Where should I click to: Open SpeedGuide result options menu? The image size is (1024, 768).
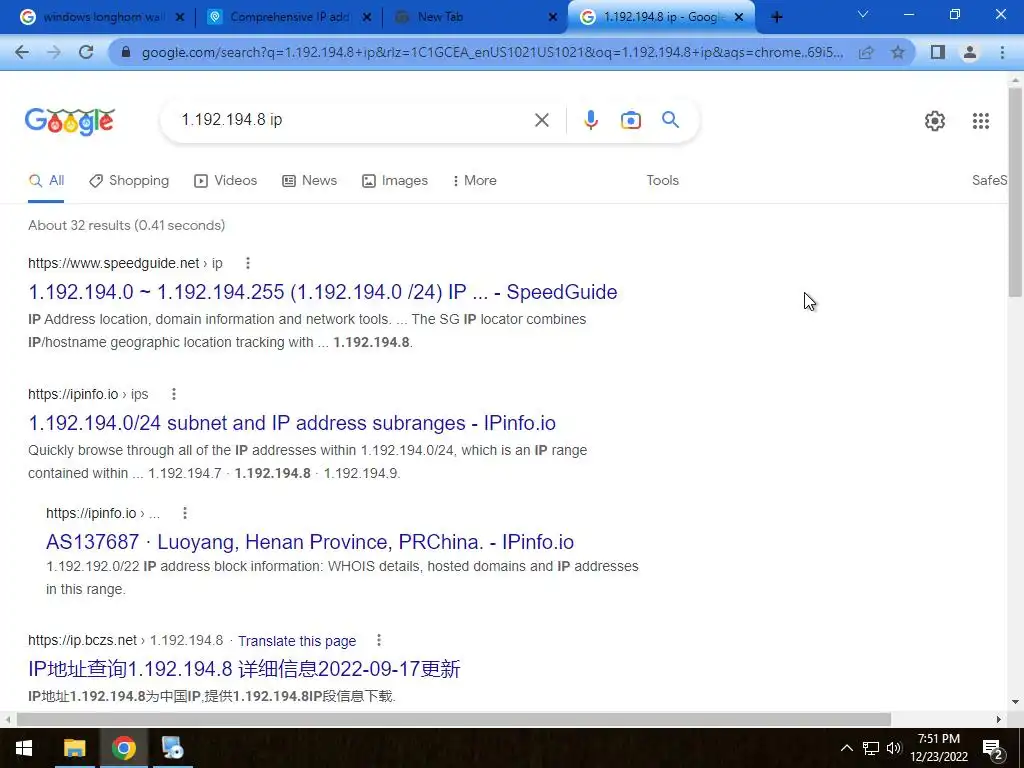click(248, 263)
